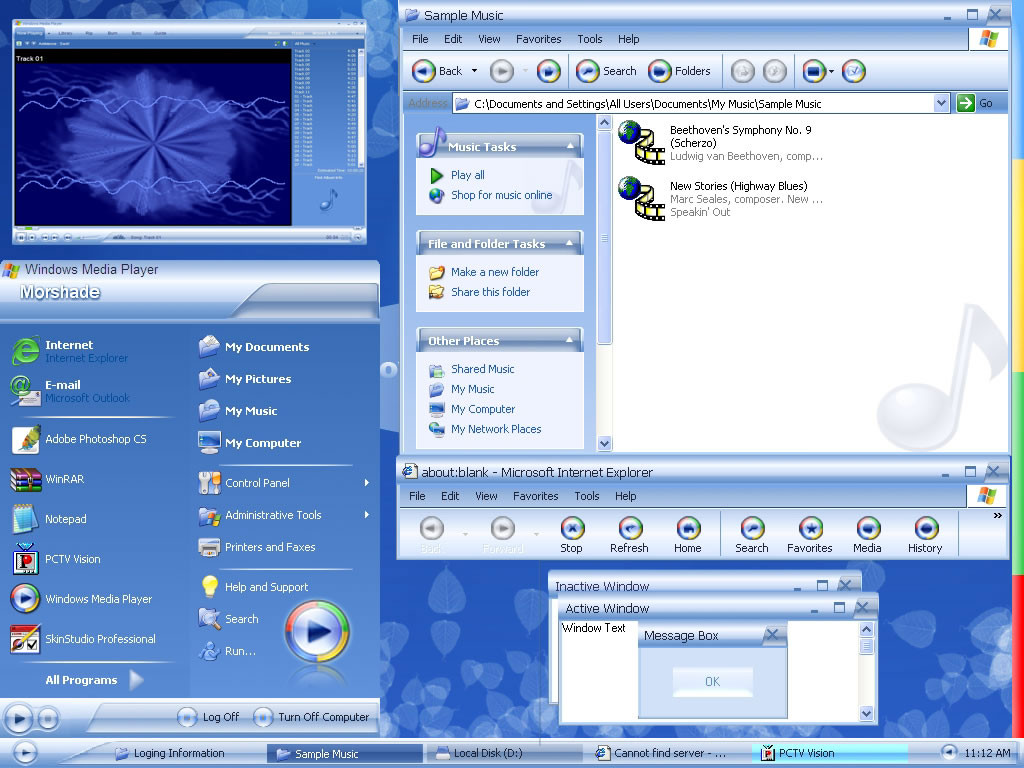Click scroll up arrow in Active Window
The width and height of the screenshot is (1024, 768).
(x=867, y=630)
